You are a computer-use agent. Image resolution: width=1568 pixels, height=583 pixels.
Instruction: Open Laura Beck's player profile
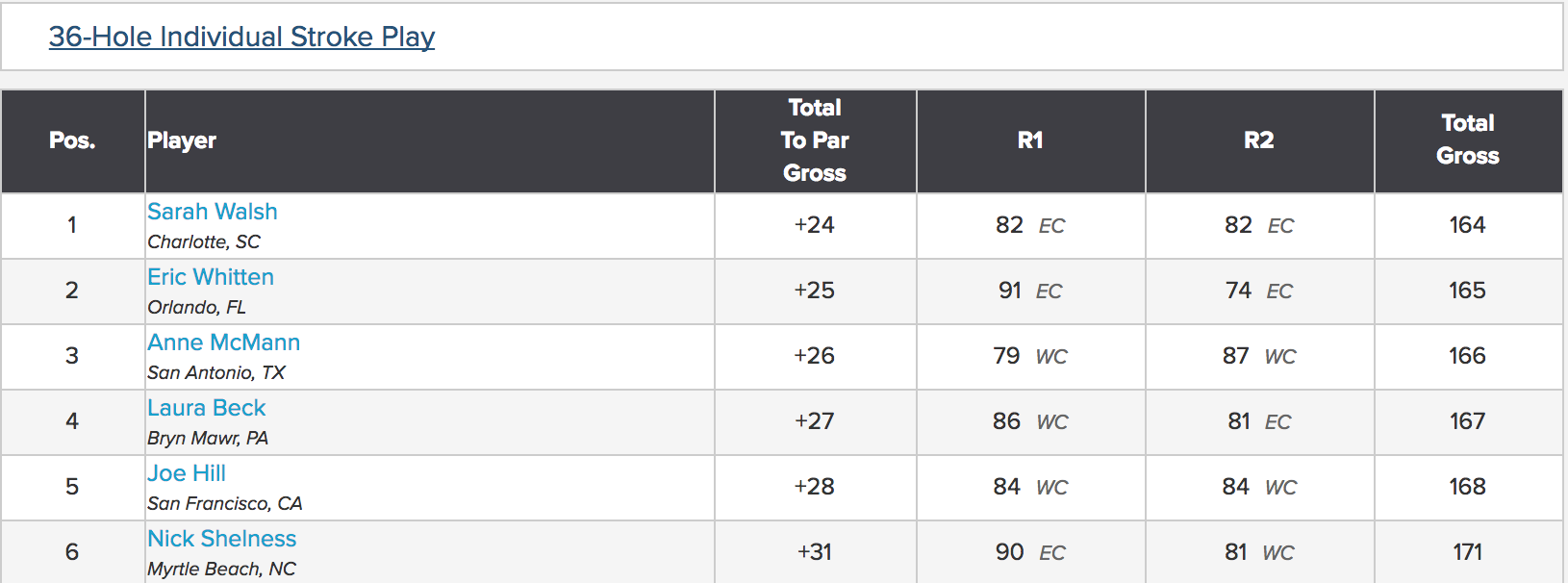207,408
